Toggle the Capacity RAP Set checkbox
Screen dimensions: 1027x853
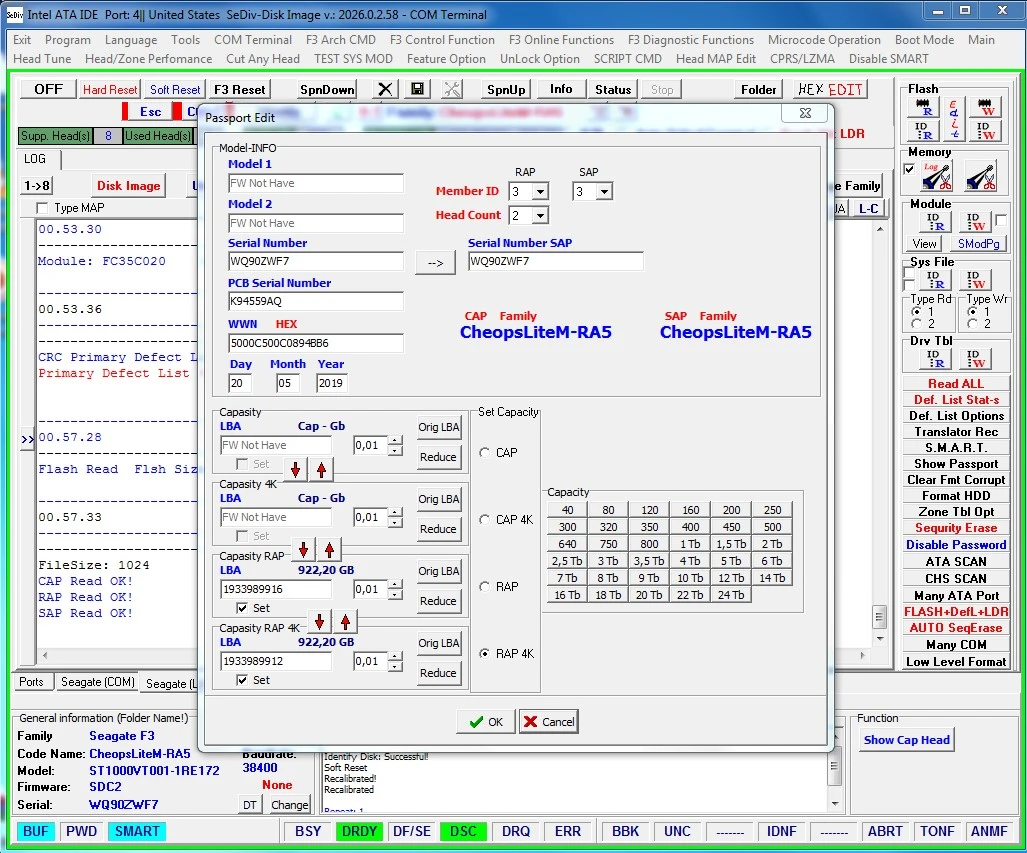(242, 608)
